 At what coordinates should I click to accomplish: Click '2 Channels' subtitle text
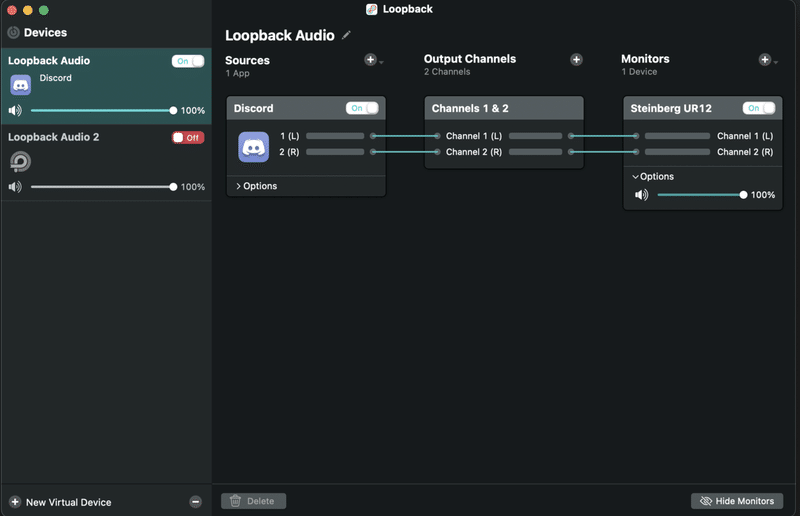point(447,72)
